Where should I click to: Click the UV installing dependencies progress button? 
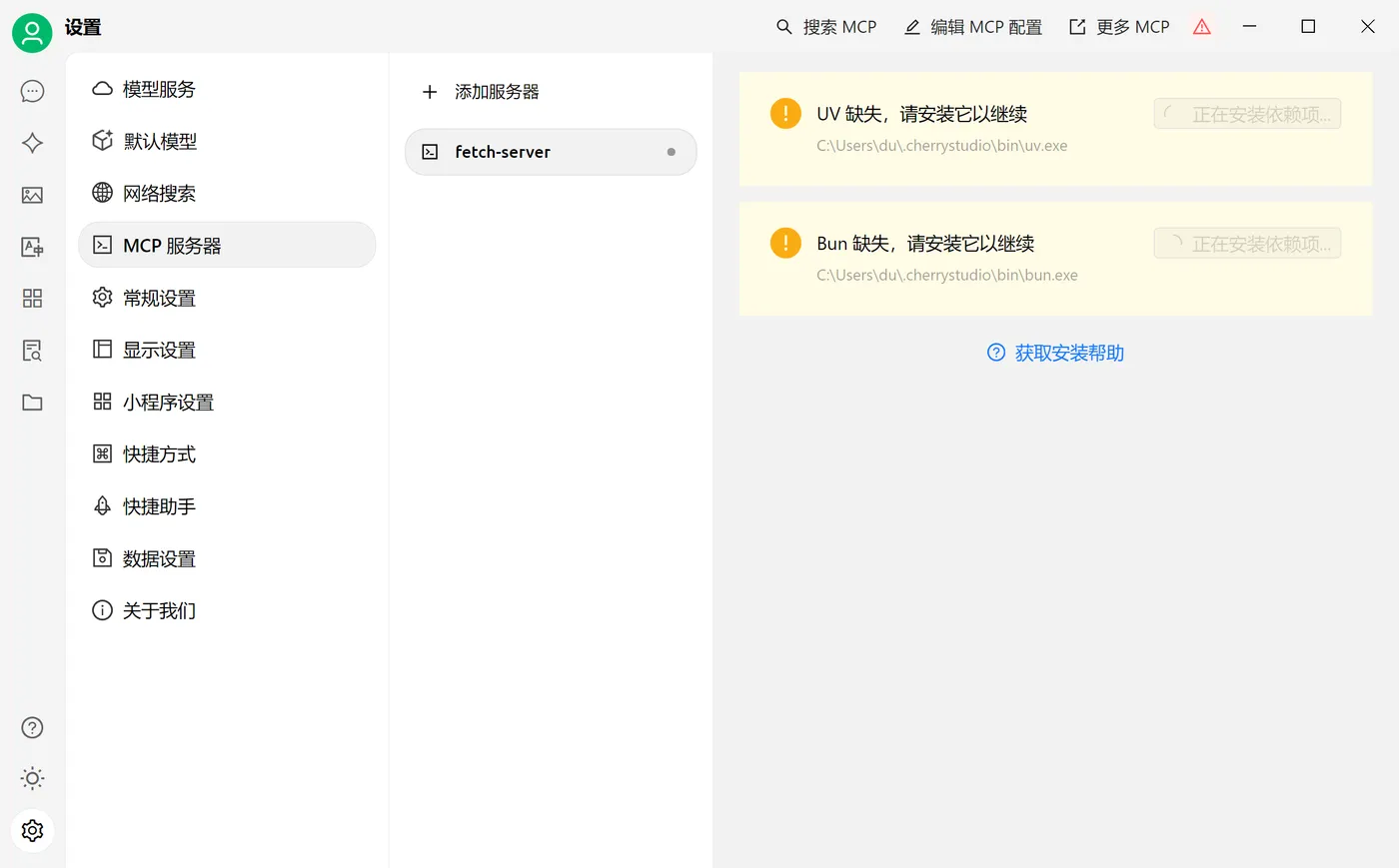pos(1247,114)
